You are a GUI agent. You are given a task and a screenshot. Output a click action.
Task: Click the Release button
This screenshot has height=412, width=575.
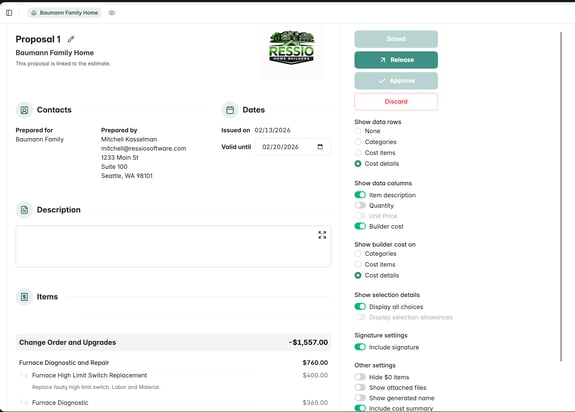[x=396, y=60]
